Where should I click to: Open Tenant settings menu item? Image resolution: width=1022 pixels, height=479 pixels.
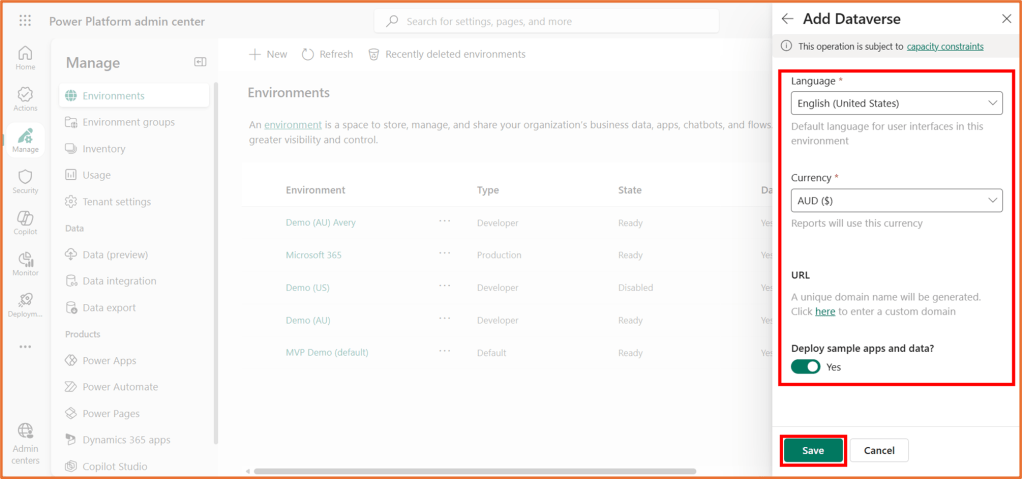click(116, 202)
